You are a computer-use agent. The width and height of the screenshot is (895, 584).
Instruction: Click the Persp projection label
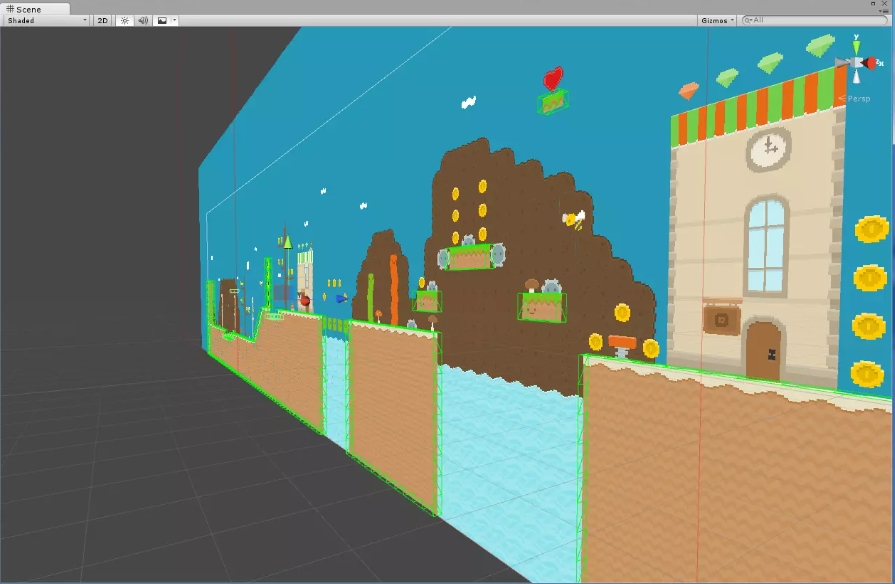pyautogui.click(x=858, y=99)
